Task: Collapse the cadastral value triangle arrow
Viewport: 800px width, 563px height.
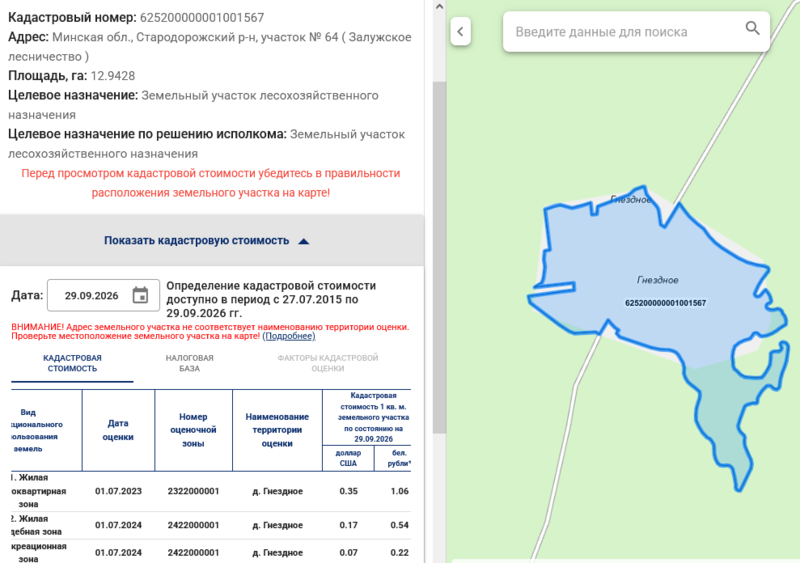Action: 304,241
